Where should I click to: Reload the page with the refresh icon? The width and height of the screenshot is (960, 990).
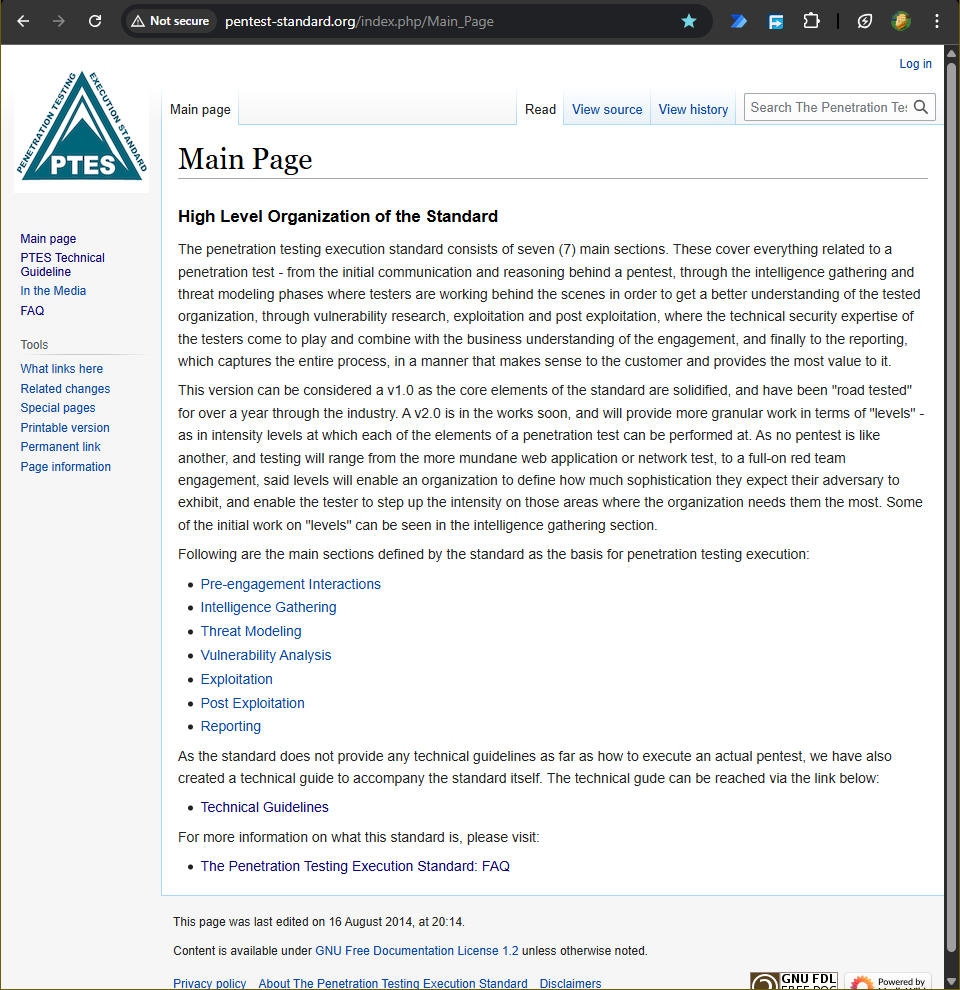tap(95, 21)
